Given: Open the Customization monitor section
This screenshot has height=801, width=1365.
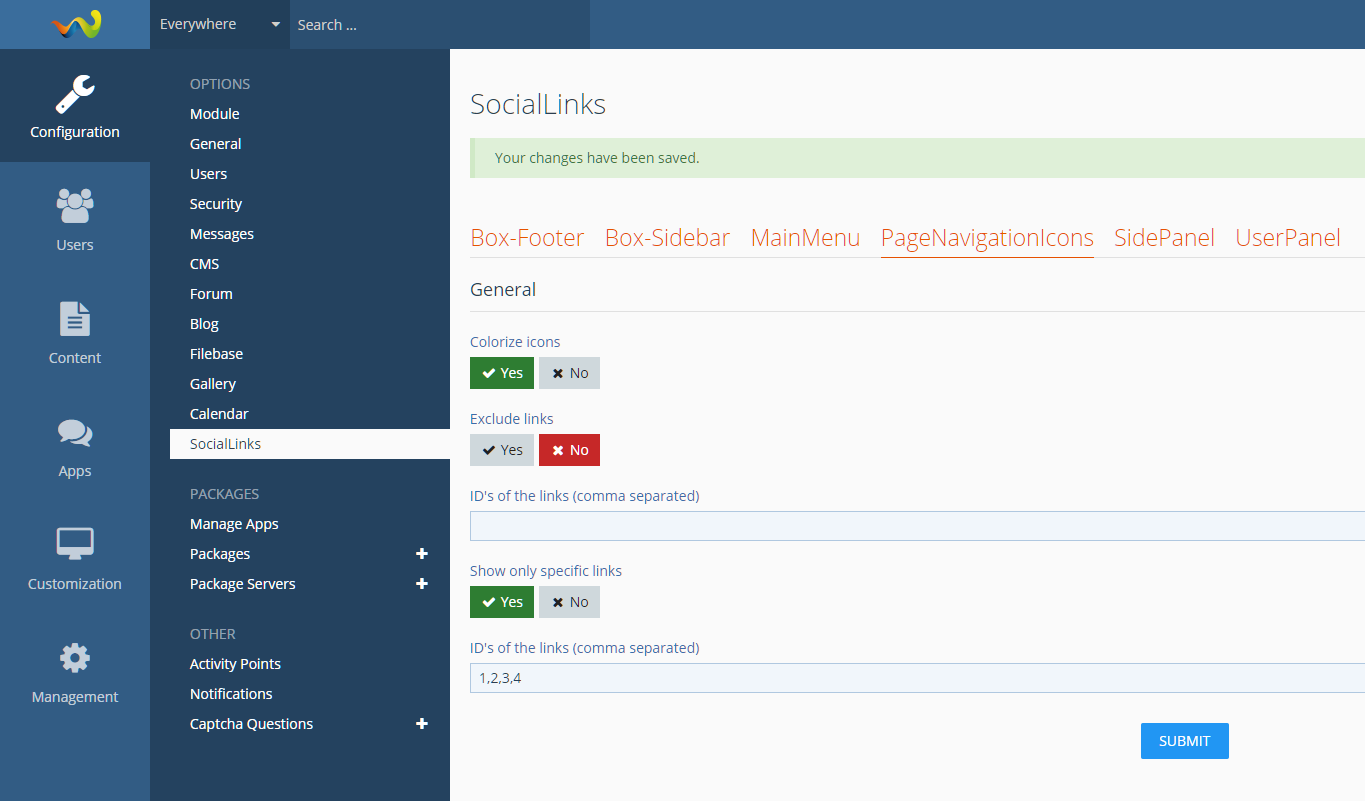Looking at the screenshot, I should [75, 558].
